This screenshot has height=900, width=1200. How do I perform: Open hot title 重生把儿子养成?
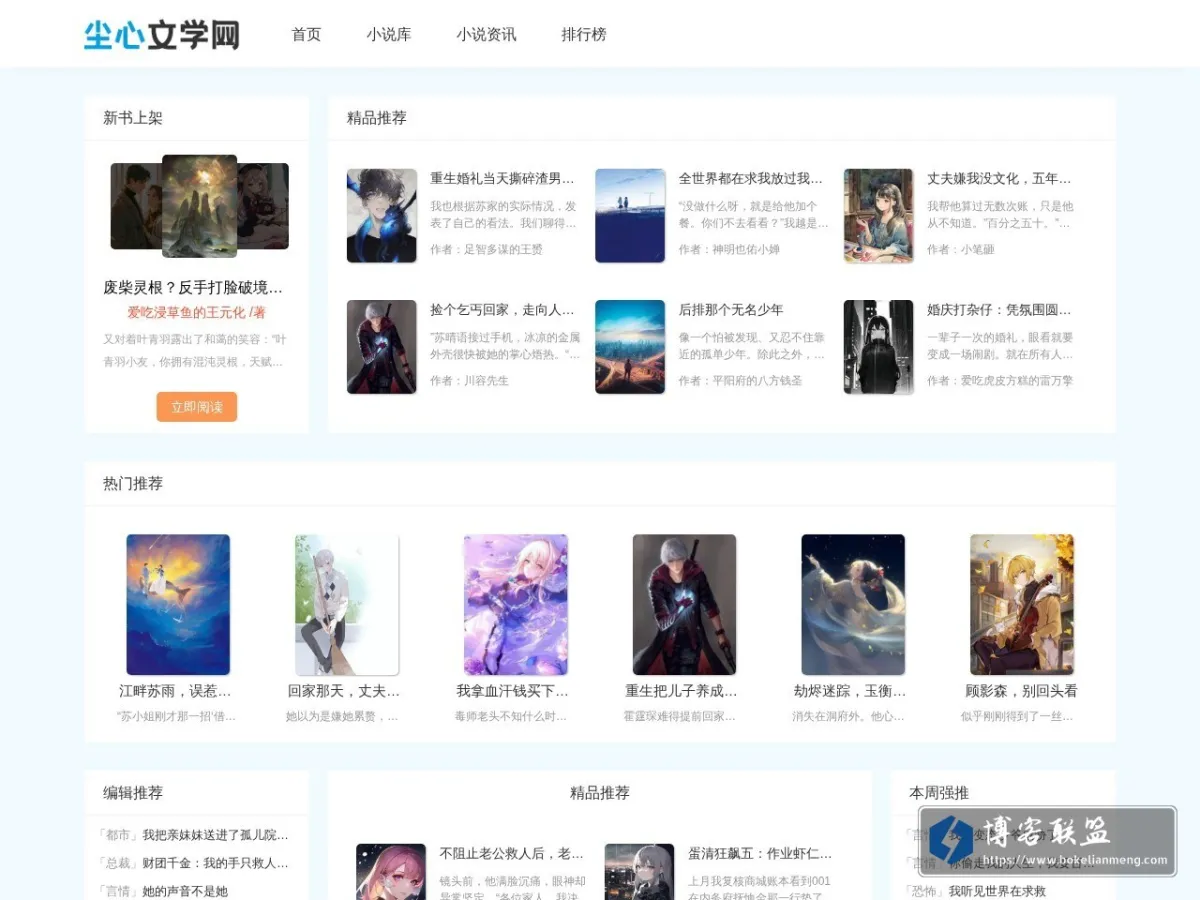pyautogui.click(x=681, y=691)
